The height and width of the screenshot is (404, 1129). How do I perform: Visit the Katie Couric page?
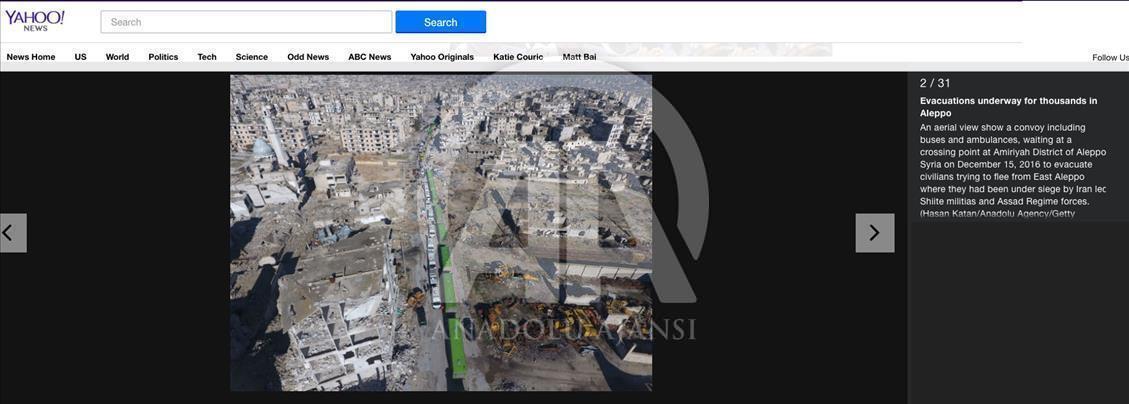click(518, 57)
